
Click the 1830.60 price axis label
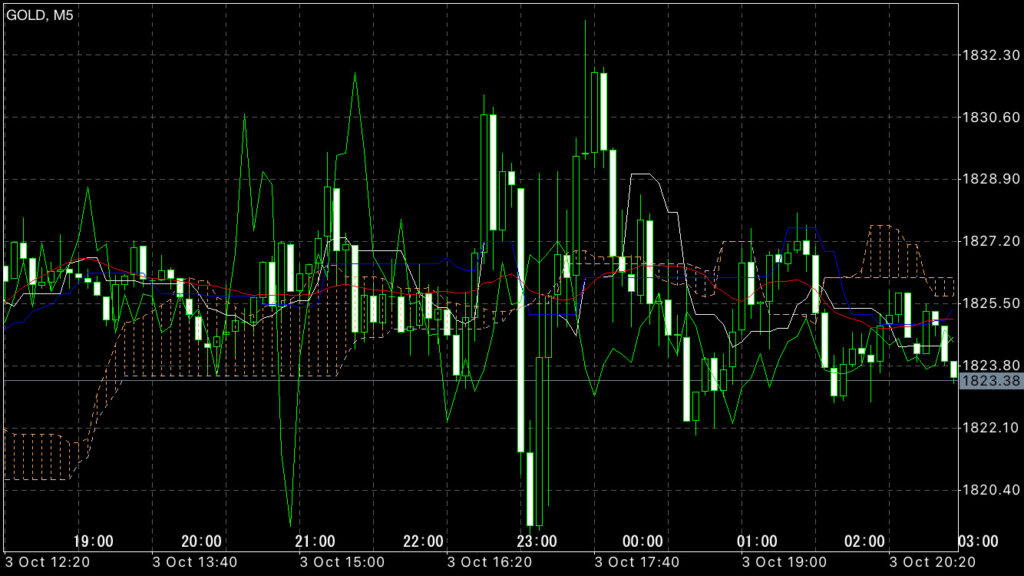click(991, 118)
